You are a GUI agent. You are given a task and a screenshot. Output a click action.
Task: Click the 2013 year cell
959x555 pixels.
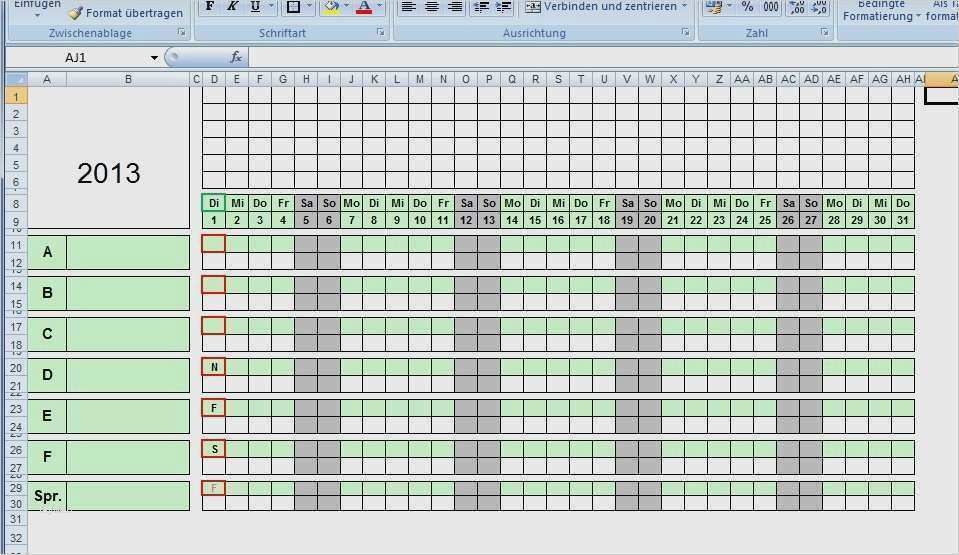109,173
